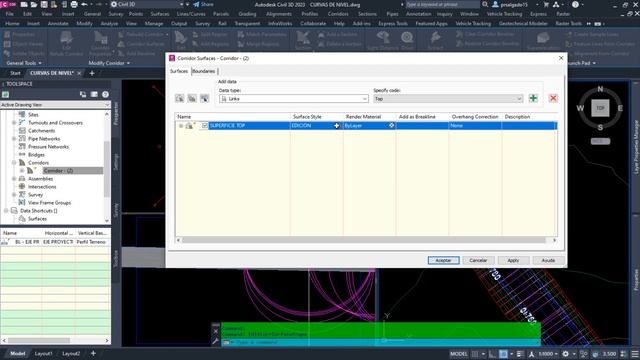Screen dimensions: 640x360
Task: Click the Toolspace green Prospector icon
Action: (x=5, y=94)
